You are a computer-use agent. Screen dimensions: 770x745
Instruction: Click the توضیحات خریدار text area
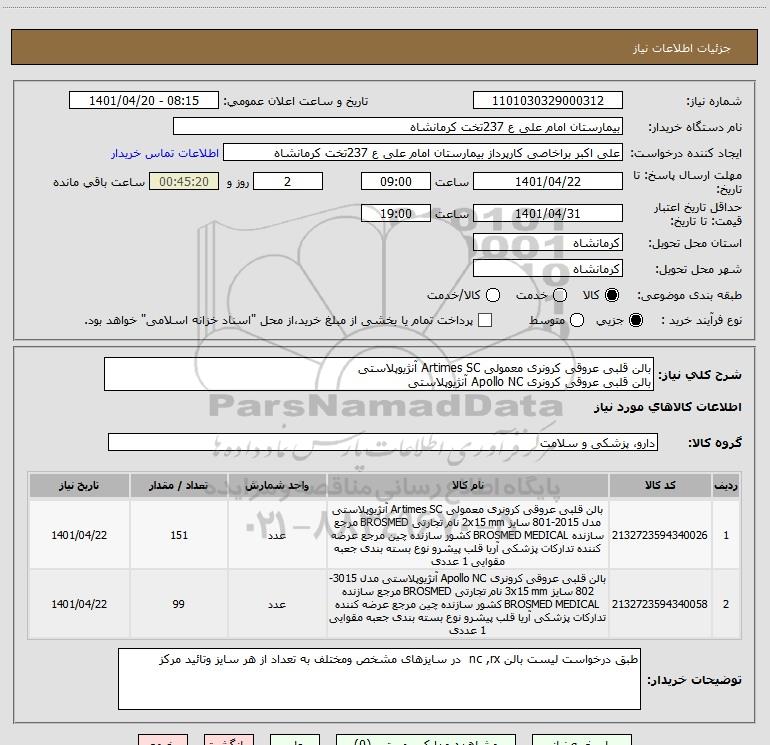(x=379, y=679)
